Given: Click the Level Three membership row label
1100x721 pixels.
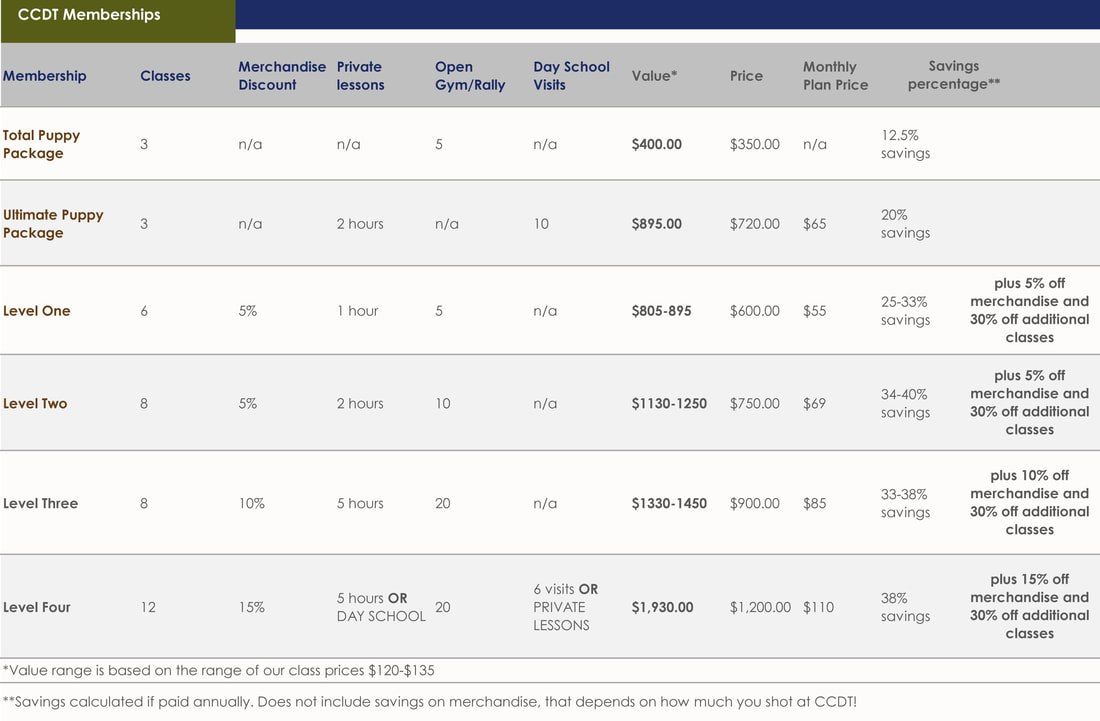Looking at the screenshot, I should [41, 504].
